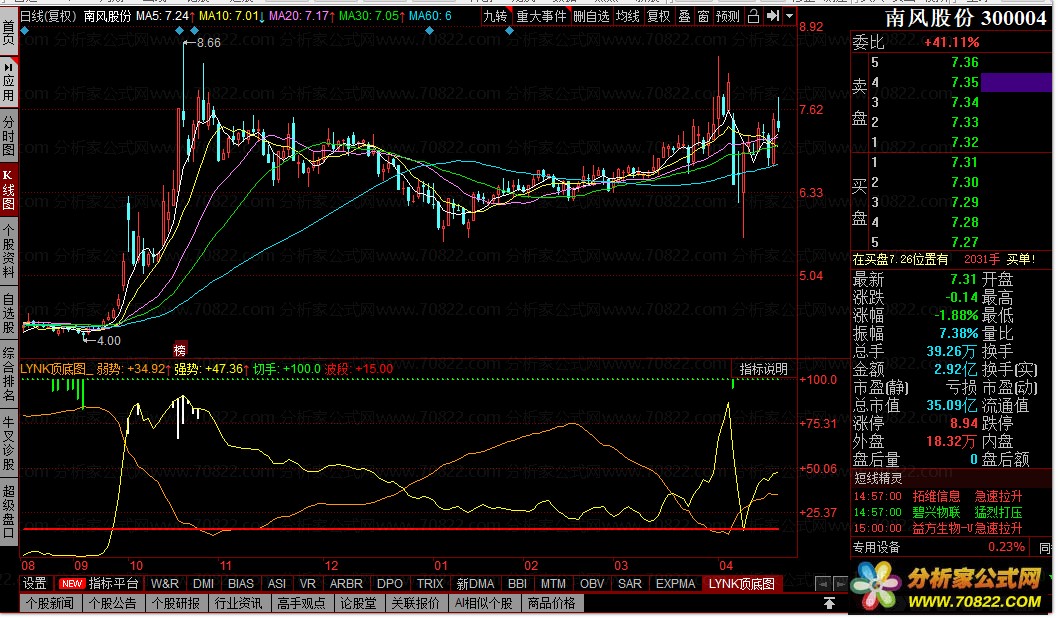Image resolution: width=1058 pixels, height=618 pixels.
Task: Click the scroll-to-top arrow icon at bottom
Action: (x=829, y=603)
